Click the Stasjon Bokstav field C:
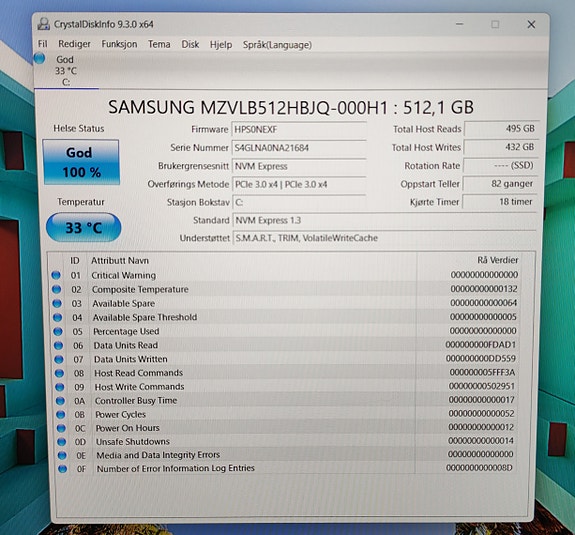The image size is (575, 535). pyautogui.click(x=299, y=202)
